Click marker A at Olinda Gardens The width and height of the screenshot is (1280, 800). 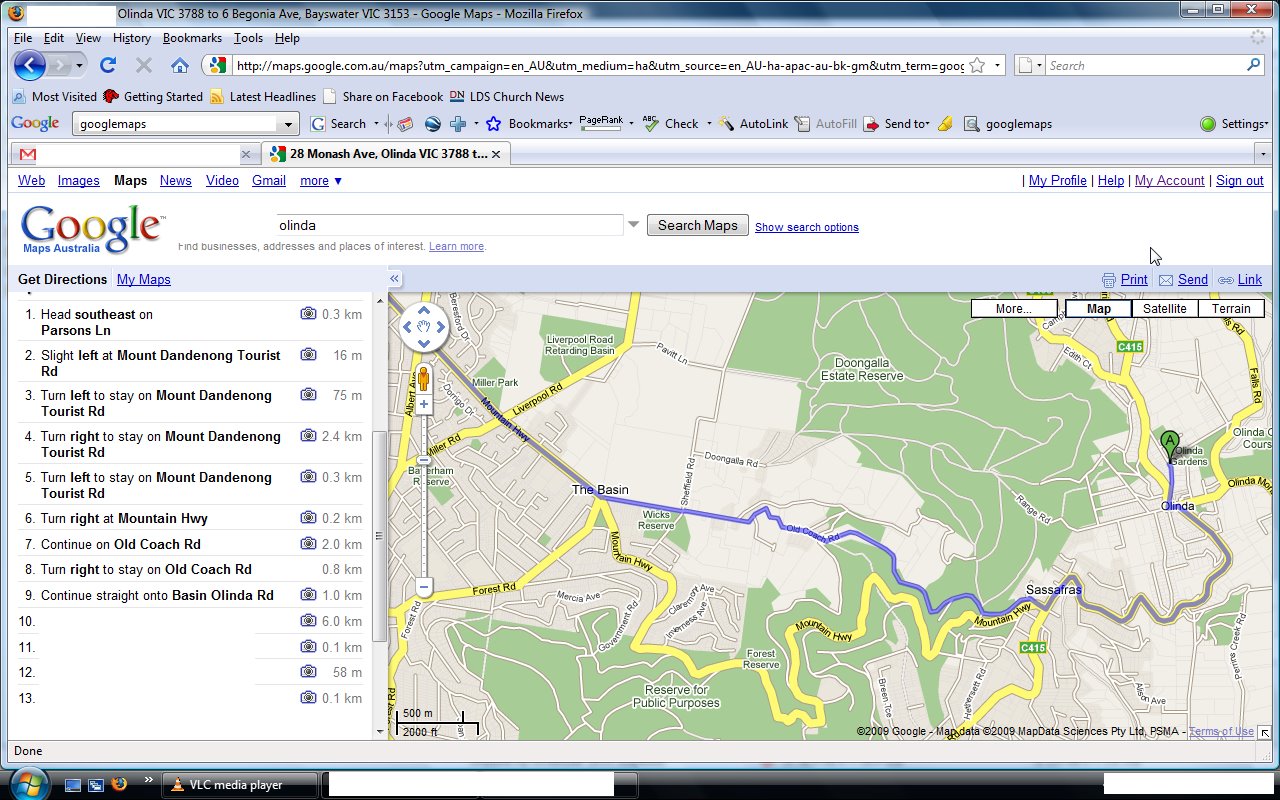point(1170,445)
